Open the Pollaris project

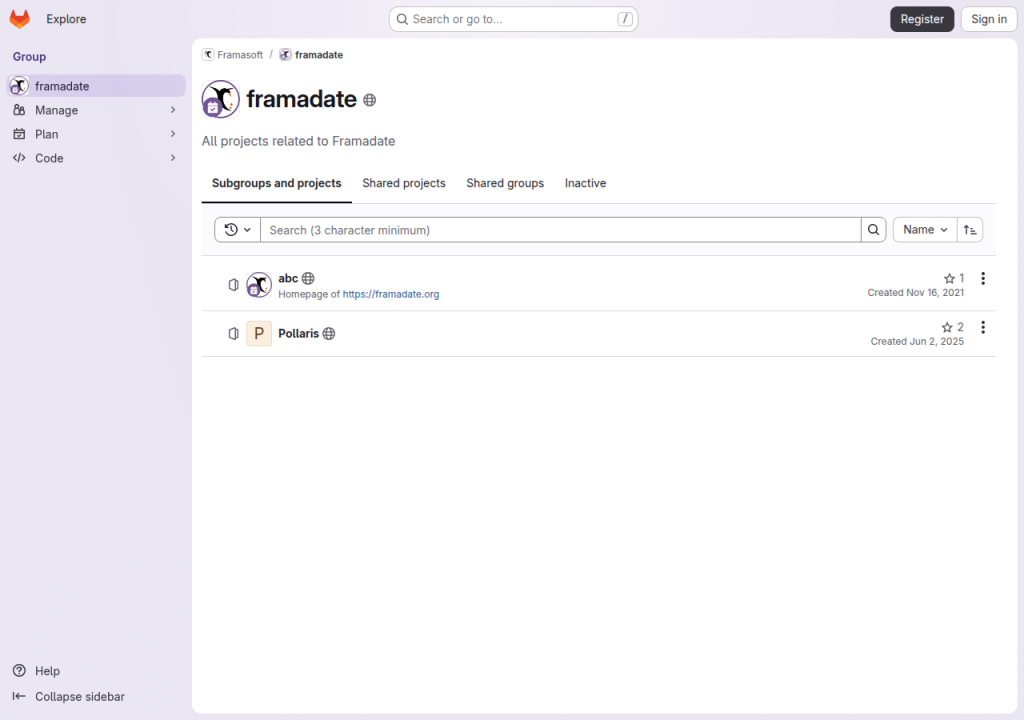(298, 333)
